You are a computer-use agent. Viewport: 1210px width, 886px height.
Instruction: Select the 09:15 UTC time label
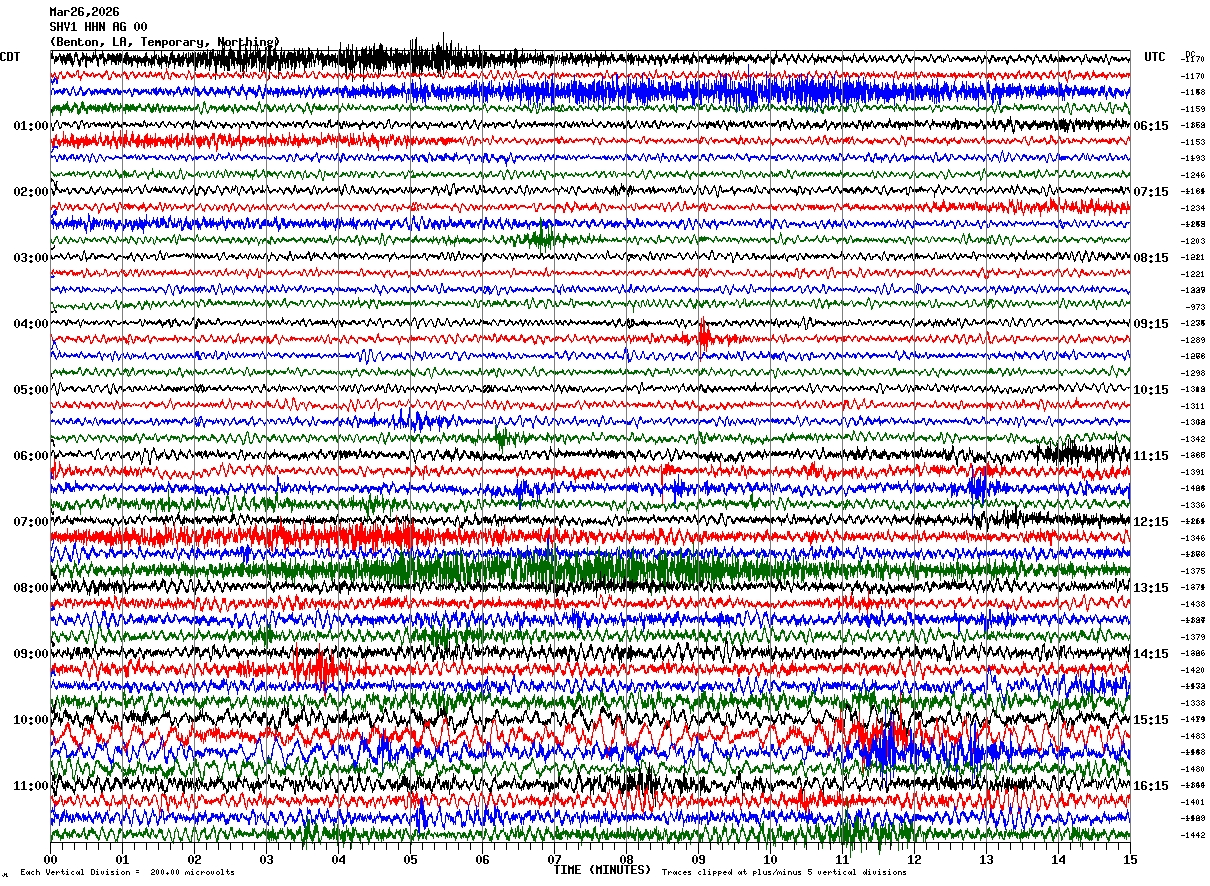1151,324
